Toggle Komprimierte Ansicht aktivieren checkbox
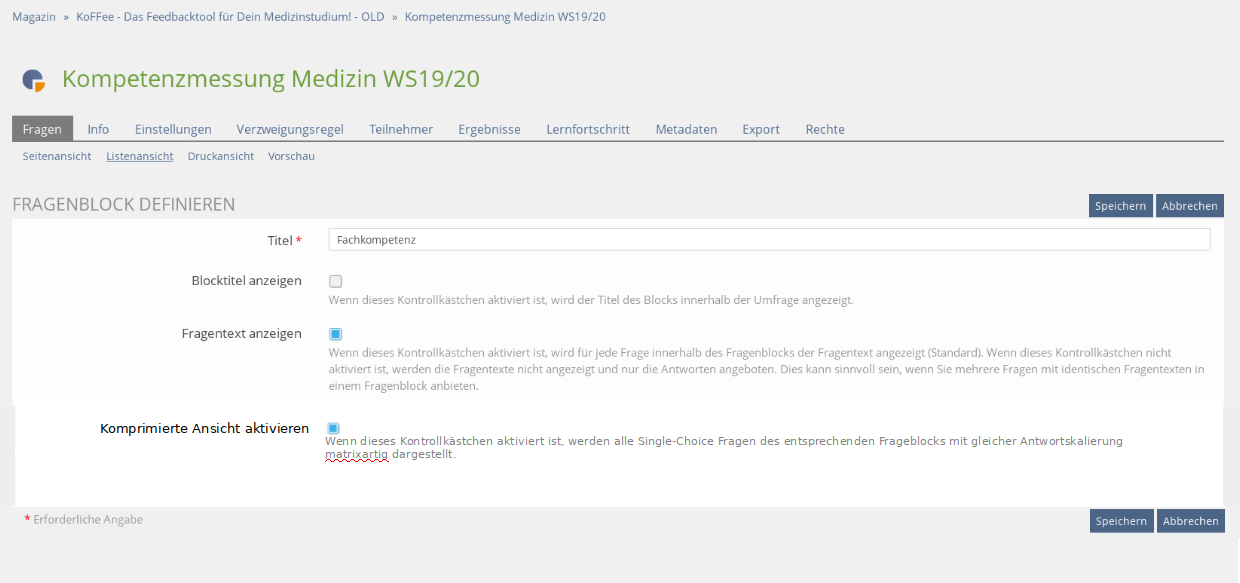Image resolution: width=1240 pixels, height=583 pixels. pos(333,428)
